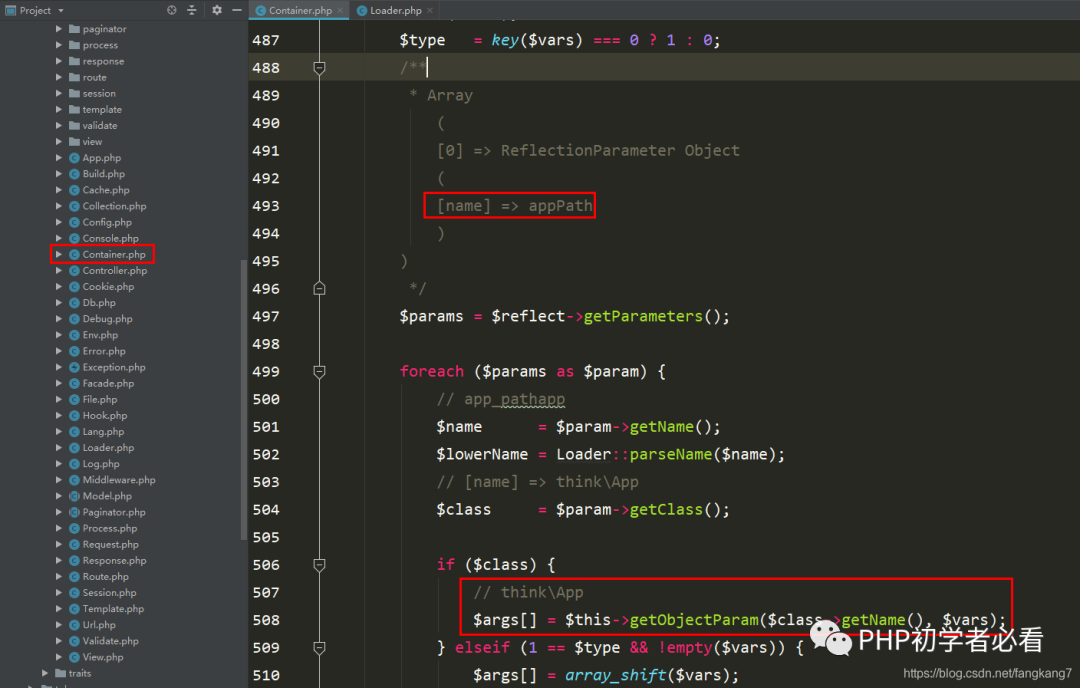Open Project panel settings gear

(217, 10)
